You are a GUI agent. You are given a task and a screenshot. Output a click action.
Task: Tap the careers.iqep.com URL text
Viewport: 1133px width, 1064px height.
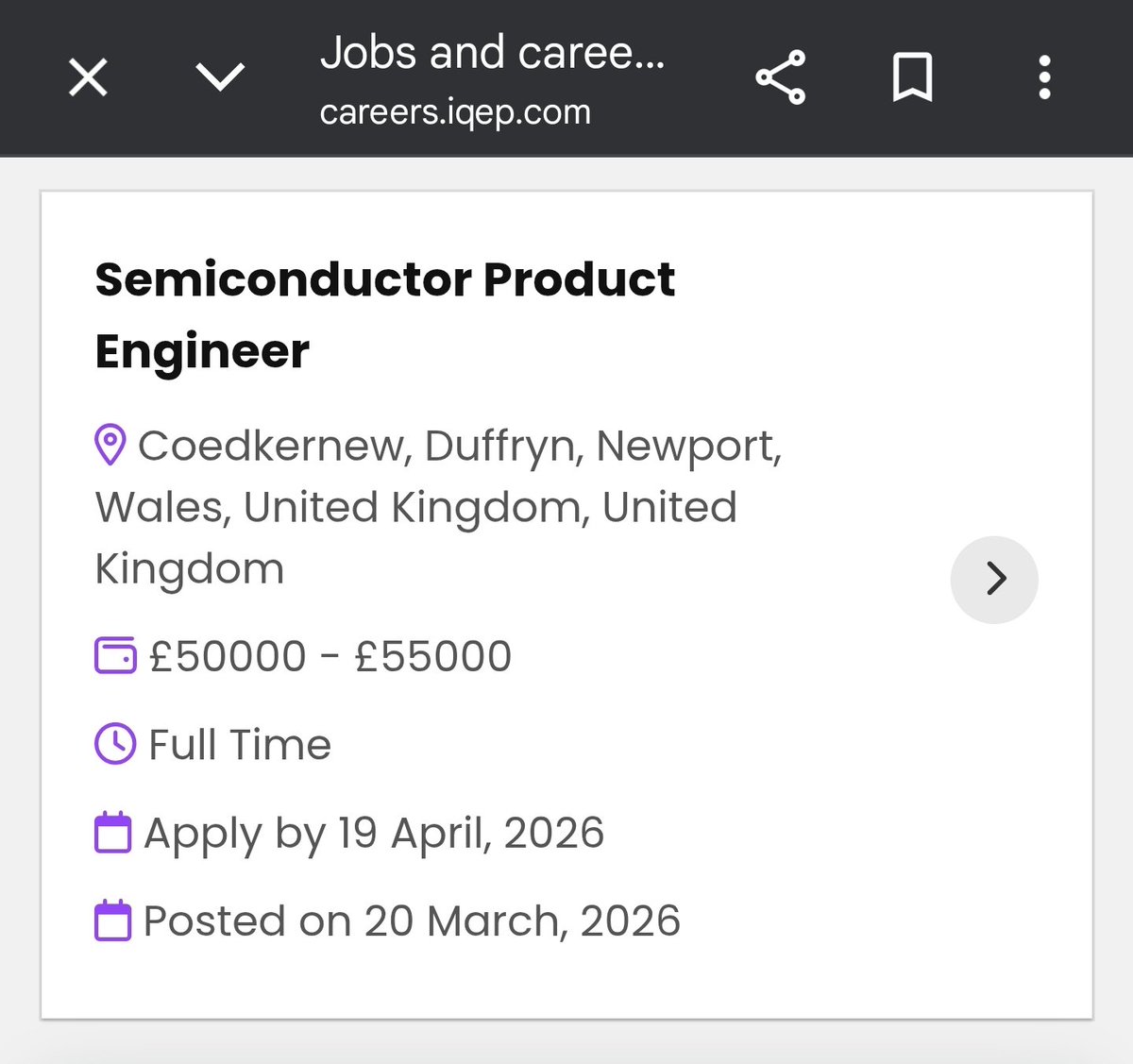455,112
